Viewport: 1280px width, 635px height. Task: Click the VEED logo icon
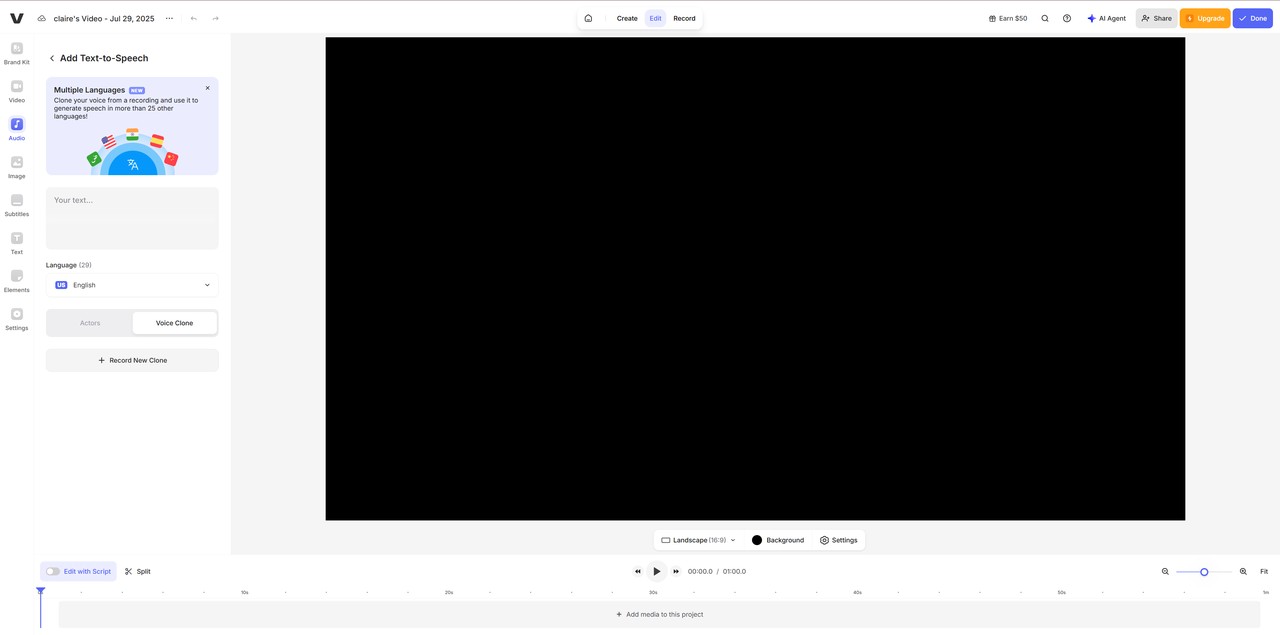coord(17,18)
